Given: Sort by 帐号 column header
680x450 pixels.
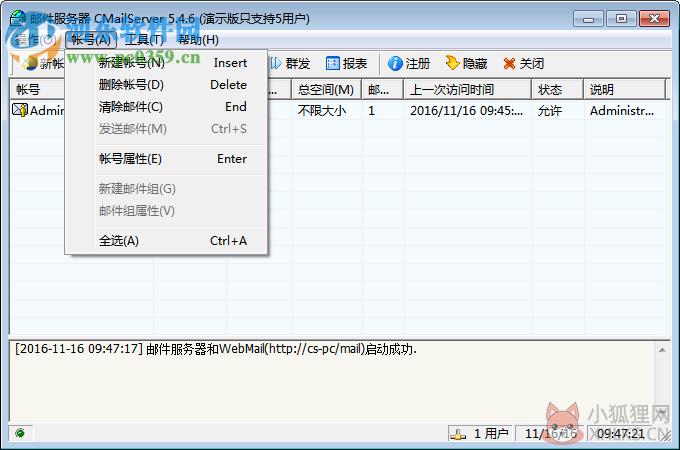Looking at the screenshot, I should (37, 90).
